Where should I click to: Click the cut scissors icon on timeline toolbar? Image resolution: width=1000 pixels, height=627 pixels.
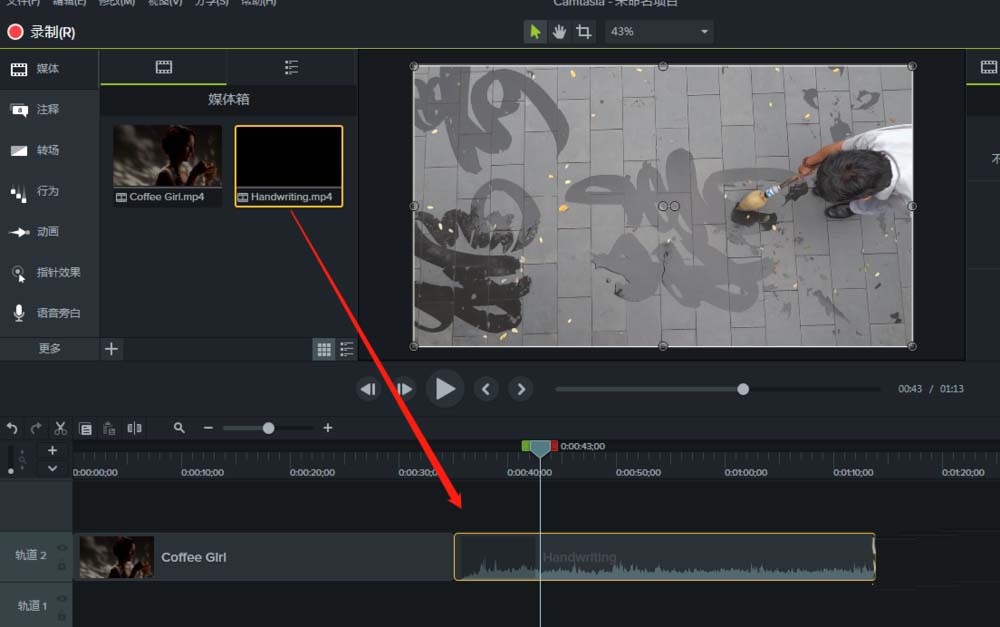click(60, 428)
